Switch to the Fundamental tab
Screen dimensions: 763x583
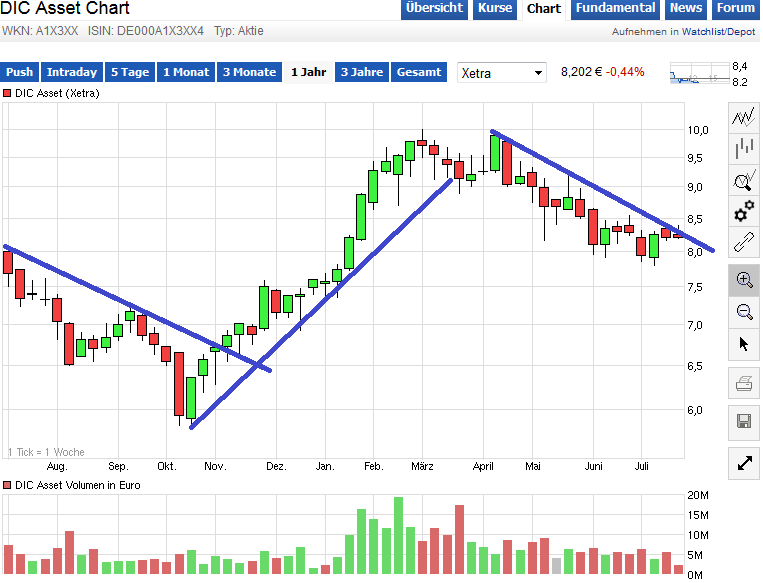[x=618, y=9]
